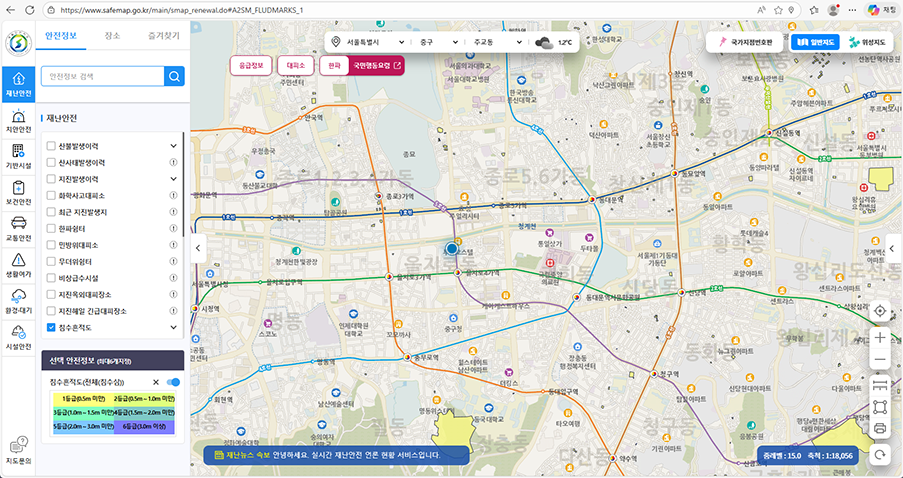Print the map using printer icon
903x478 pixels.
pos(880,429)
